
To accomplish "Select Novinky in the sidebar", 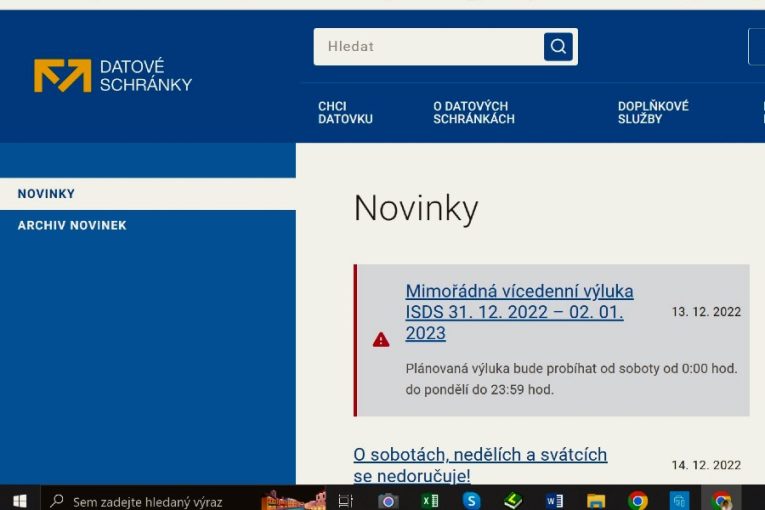I will [x=46, y=194].
